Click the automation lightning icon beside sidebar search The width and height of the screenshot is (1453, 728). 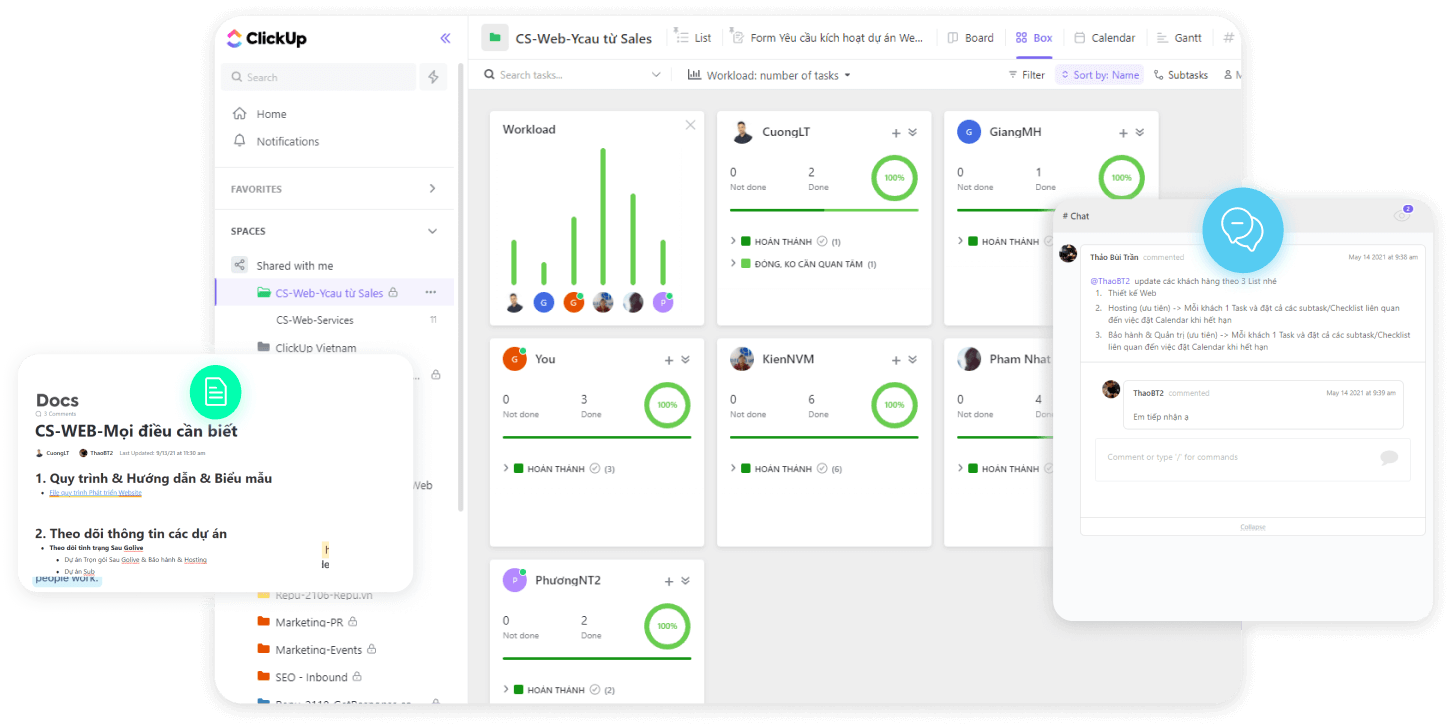coord(432,77)
